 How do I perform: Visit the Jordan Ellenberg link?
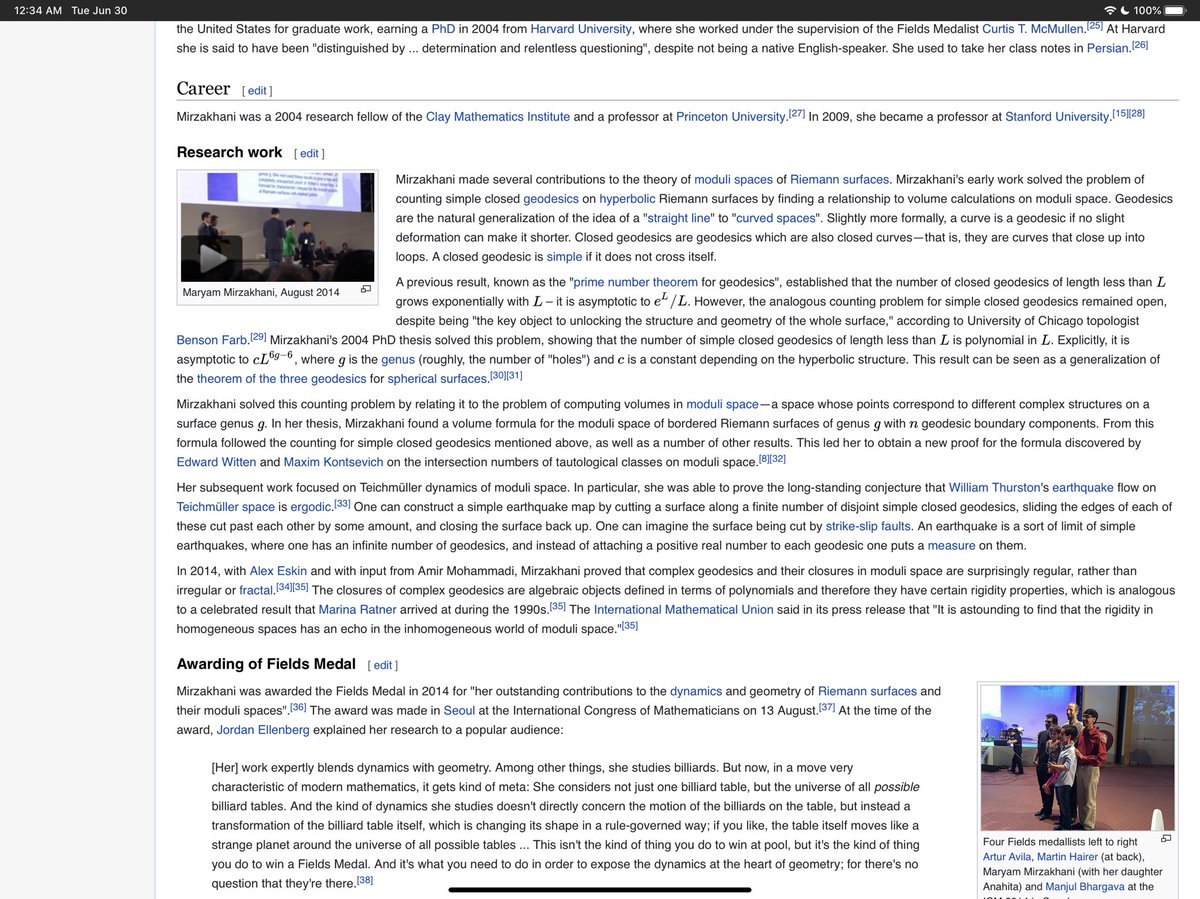click(262, 729)
